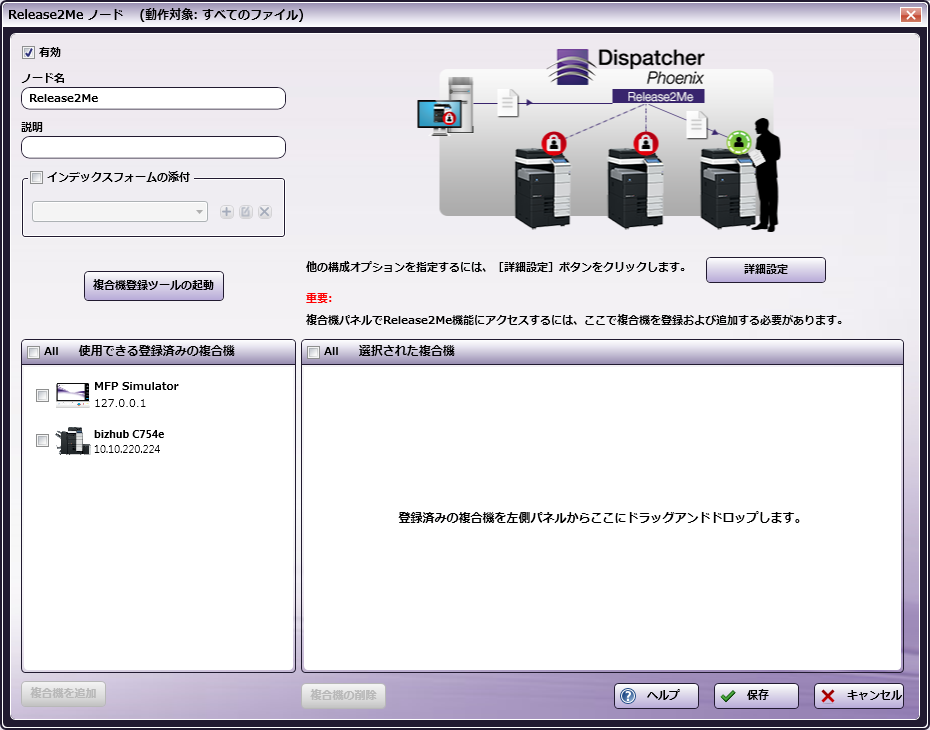The width and height of the screenshot is (930, 730).
Task: Click the 保存 save button
Action: (x=756, y=696)
